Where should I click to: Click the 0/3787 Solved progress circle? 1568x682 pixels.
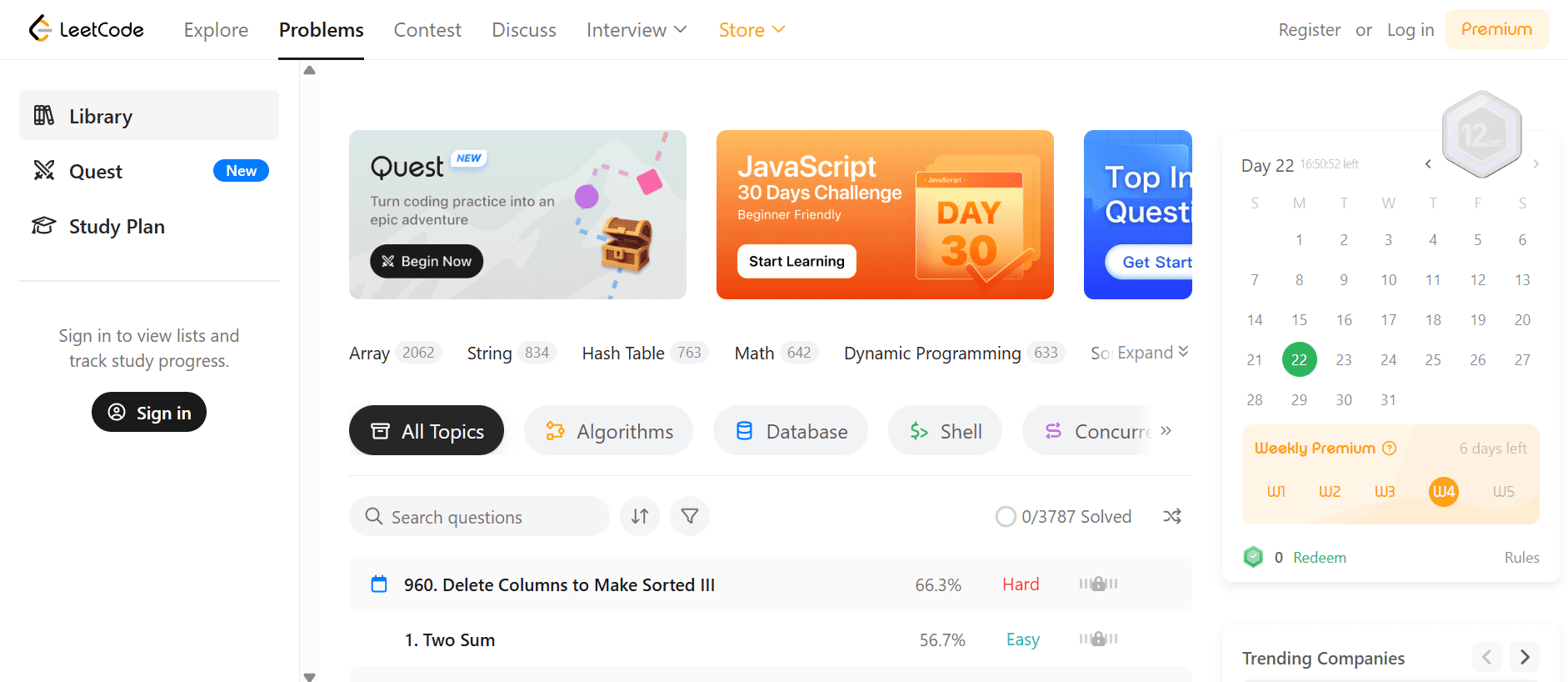coord(1006,517)
